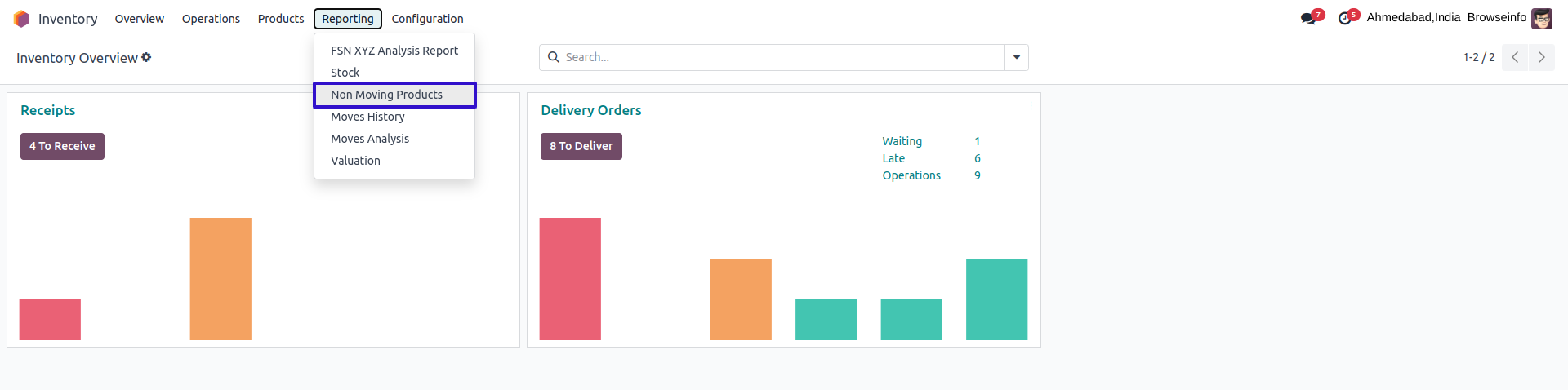Click inside the Search input field
The image size is (1568, 390).
click(776, 57)
